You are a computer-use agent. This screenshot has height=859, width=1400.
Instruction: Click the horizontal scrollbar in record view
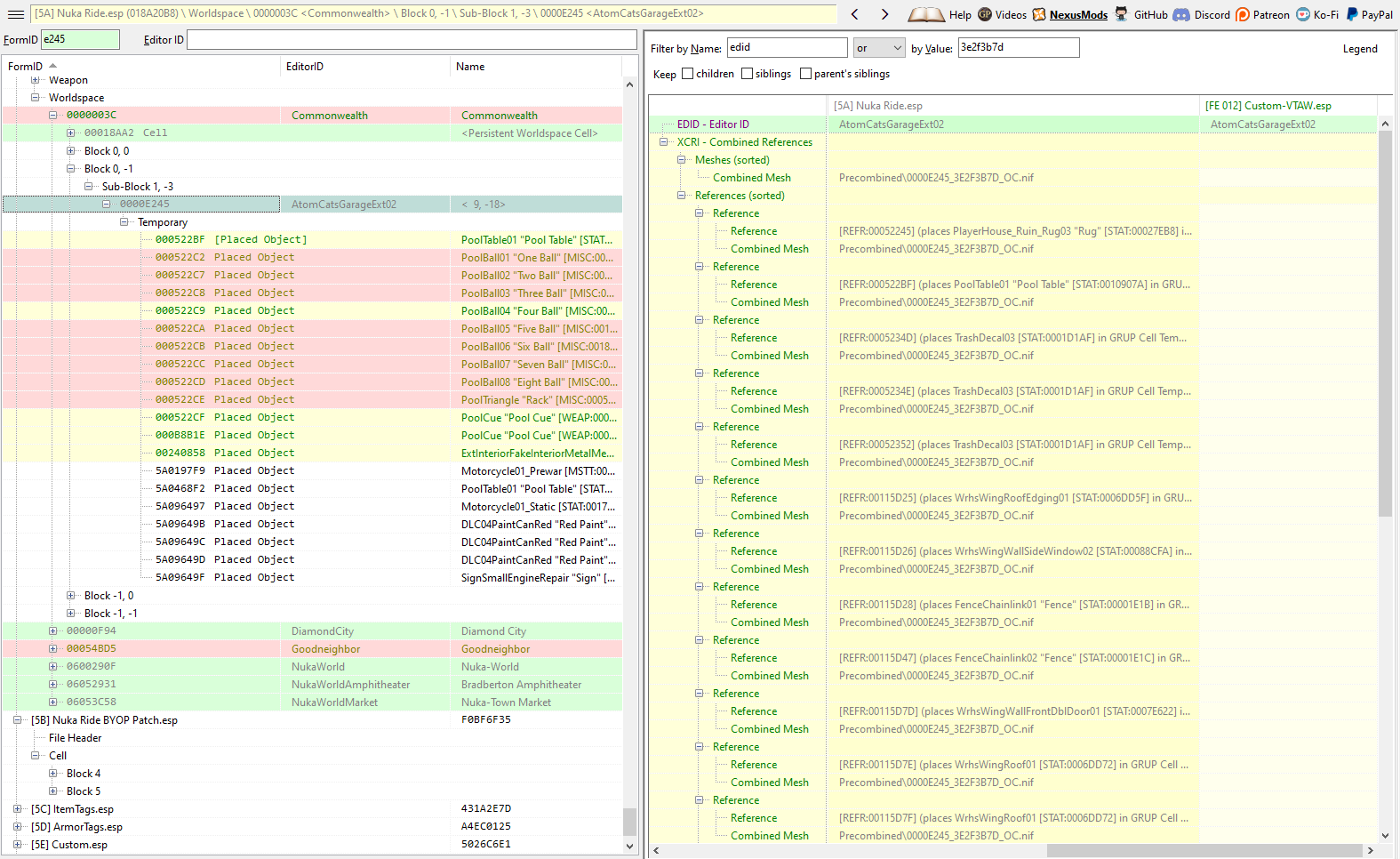[x=1015, y=851]
